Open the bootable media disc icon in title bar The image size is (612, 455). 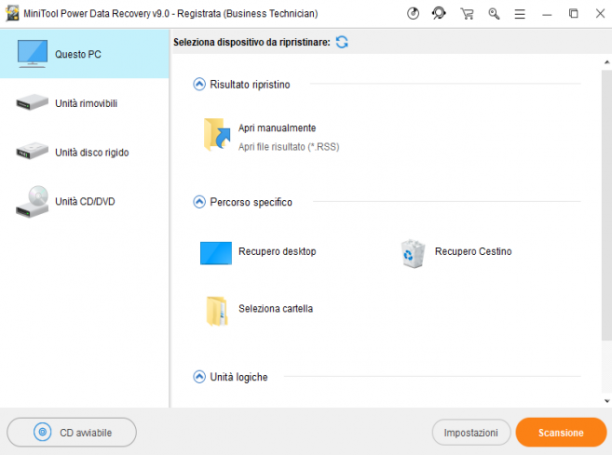click(x=413, y=14)
